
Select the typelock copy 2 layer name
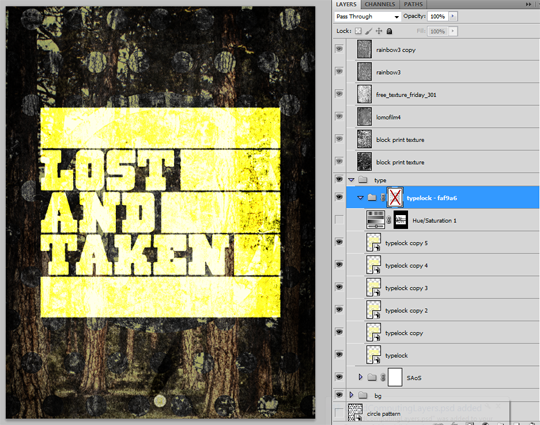point(406,311)
